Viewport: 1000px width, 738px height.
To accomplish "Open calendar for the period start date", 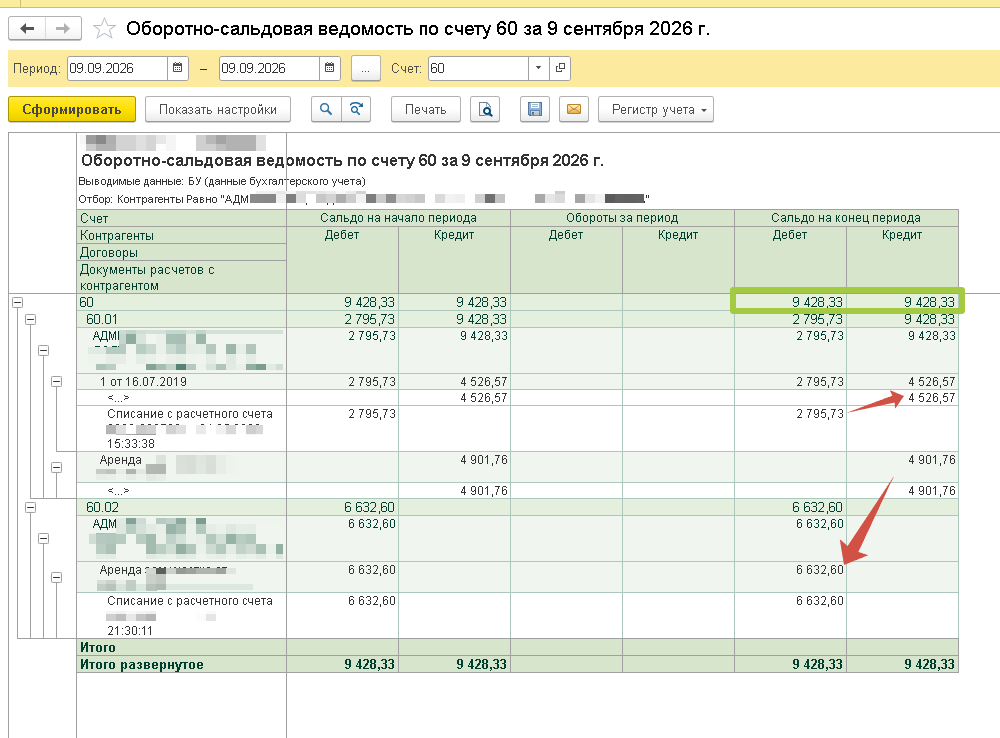I will [178, 68].
